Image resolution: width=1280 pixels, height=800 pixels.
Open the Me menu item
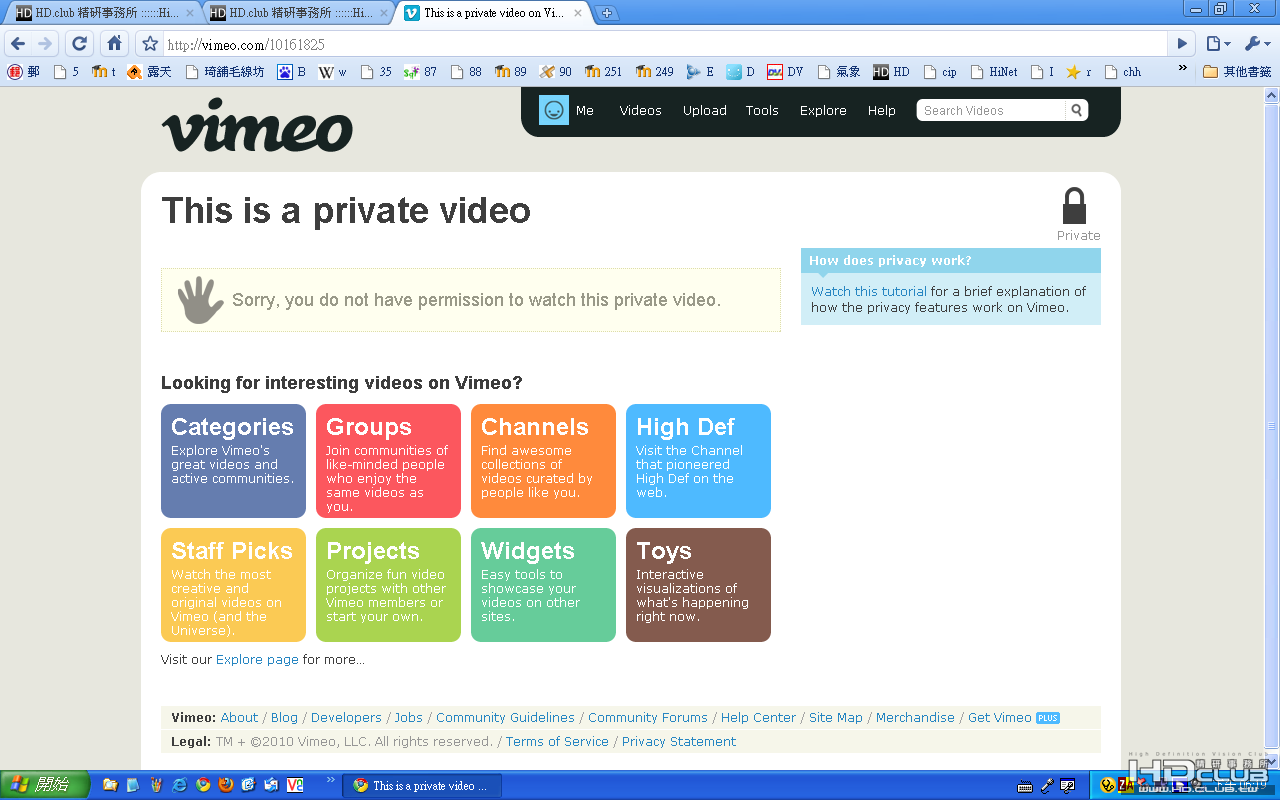(585, 111)
